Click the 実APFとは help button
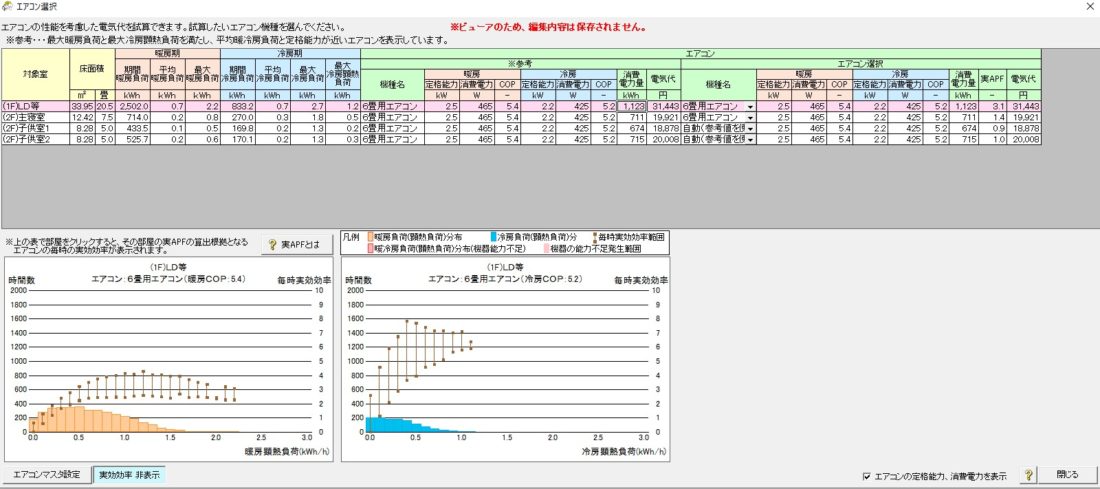1100x489 pixels. click(295, 244)
